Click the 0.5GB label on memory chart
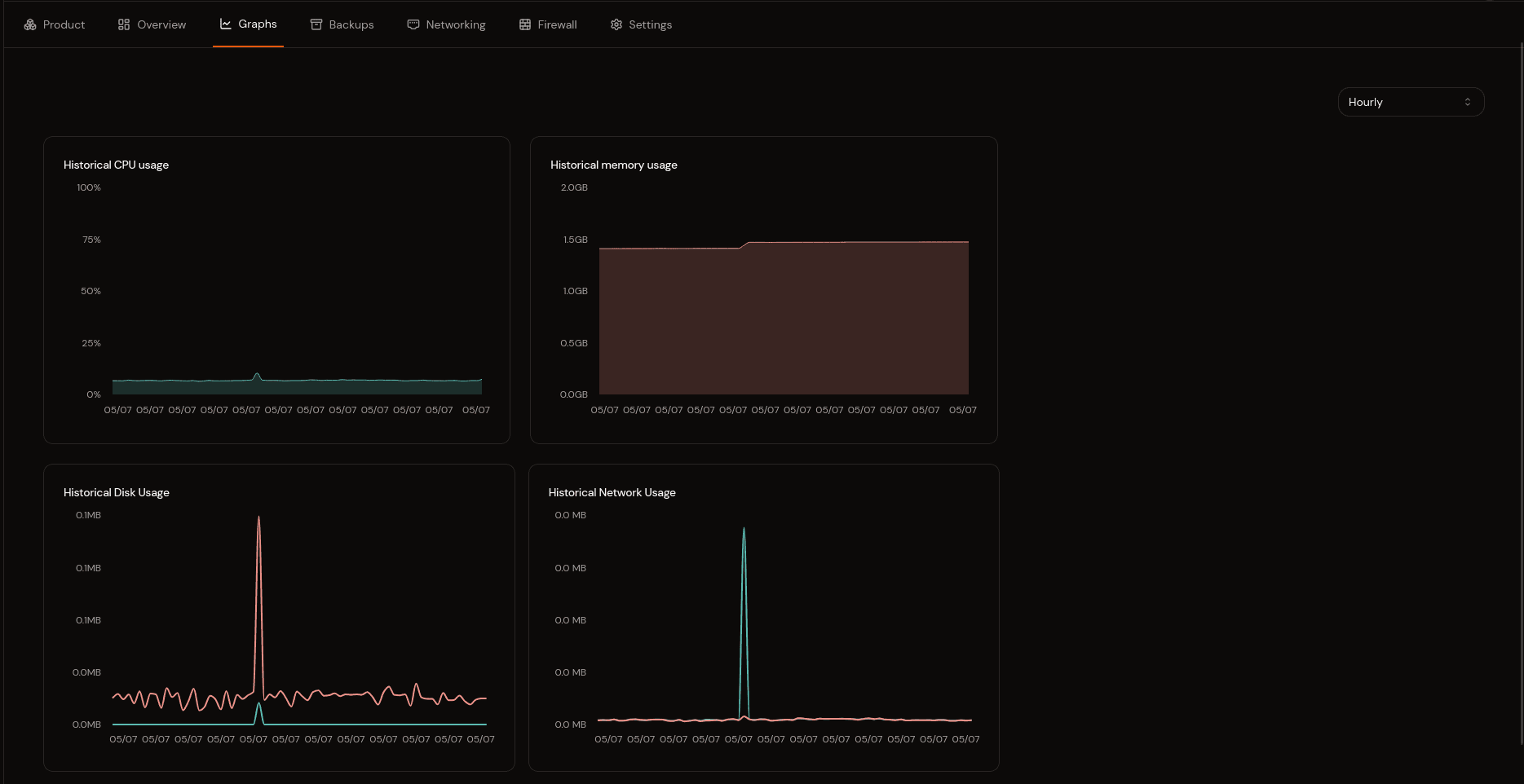The image size is (1524, 784). point(574,343)
